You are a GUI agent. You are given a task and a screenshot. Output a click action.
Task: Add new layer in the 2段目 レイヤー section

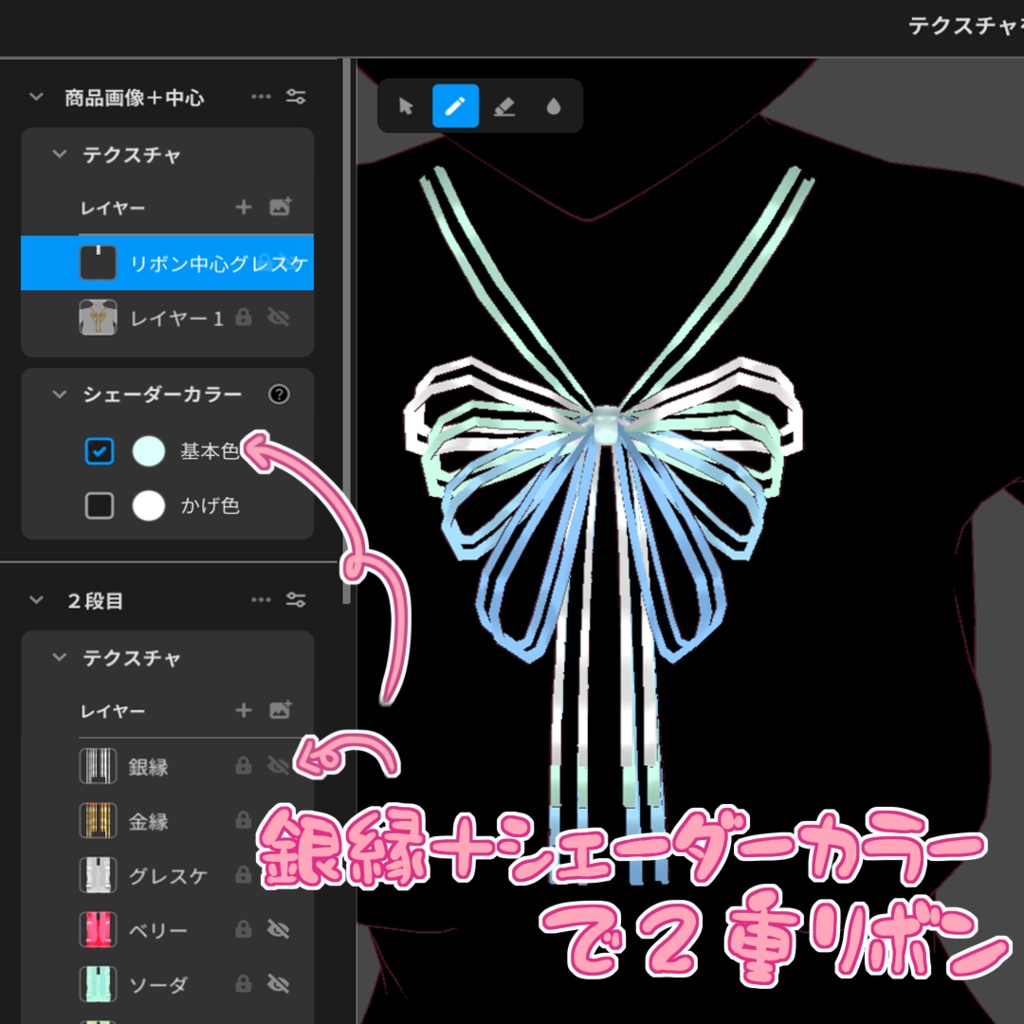244,710
